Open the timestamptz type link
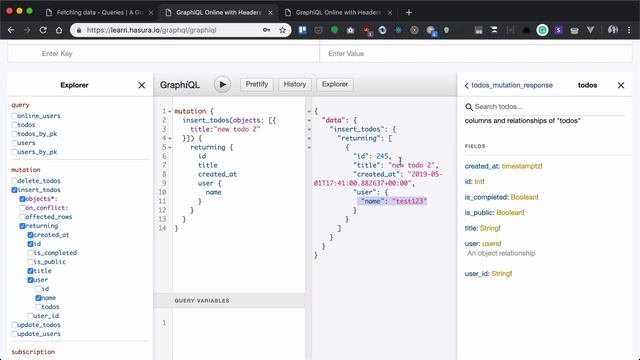This screenshot has height=360, width=640. [522, 167]
